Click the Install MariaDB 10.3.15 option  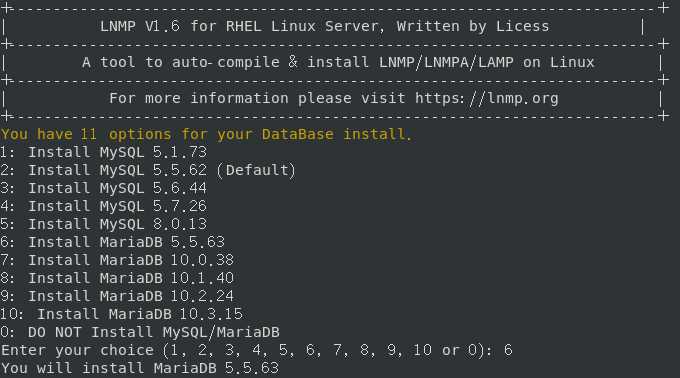click(121, 314)
